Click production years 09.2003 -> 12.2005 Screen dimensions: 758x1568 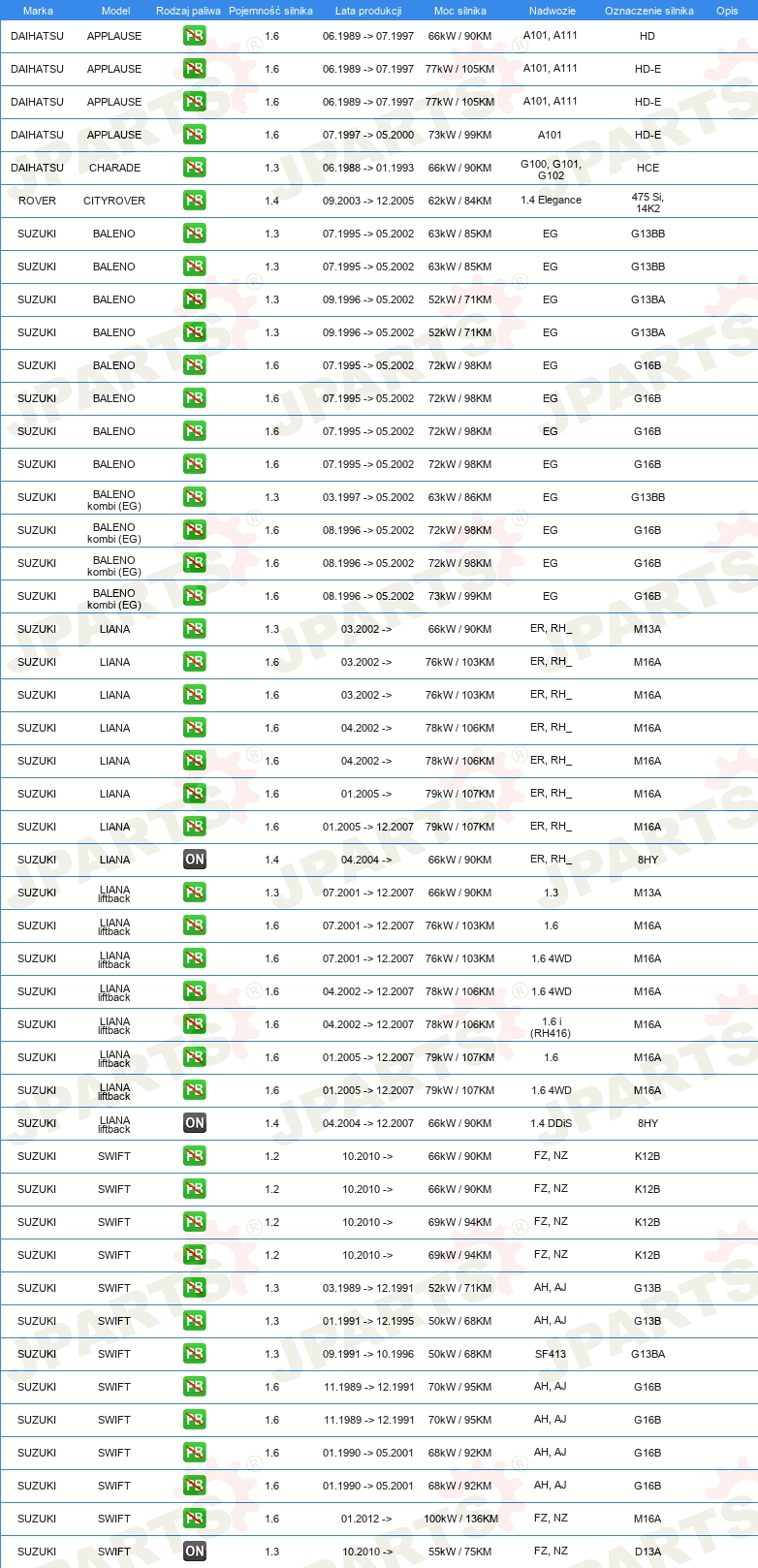point(368,201)
